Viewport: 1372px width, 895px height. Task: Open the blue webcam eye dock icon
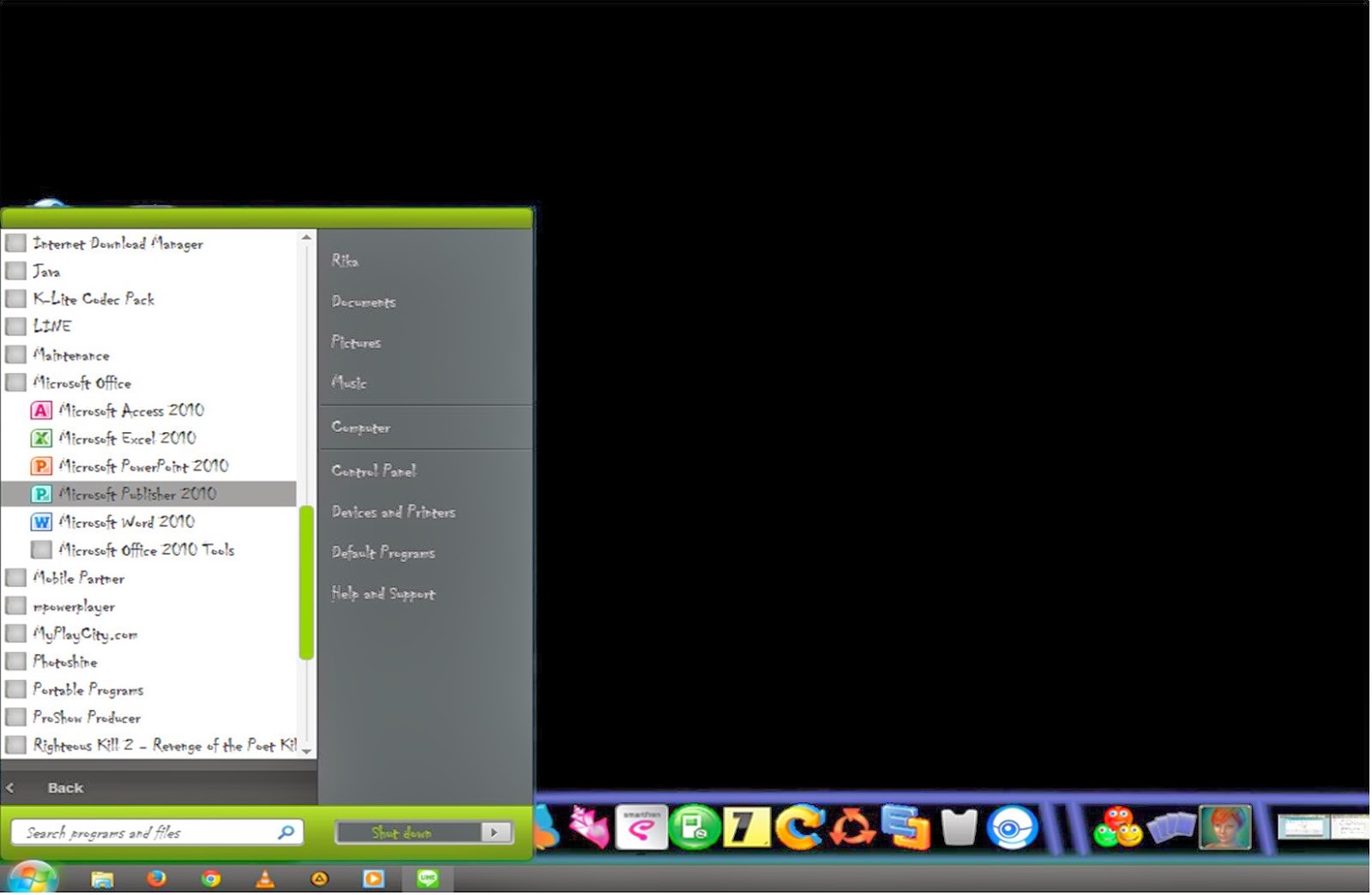pyautogui.click(x=1012, y=828)
